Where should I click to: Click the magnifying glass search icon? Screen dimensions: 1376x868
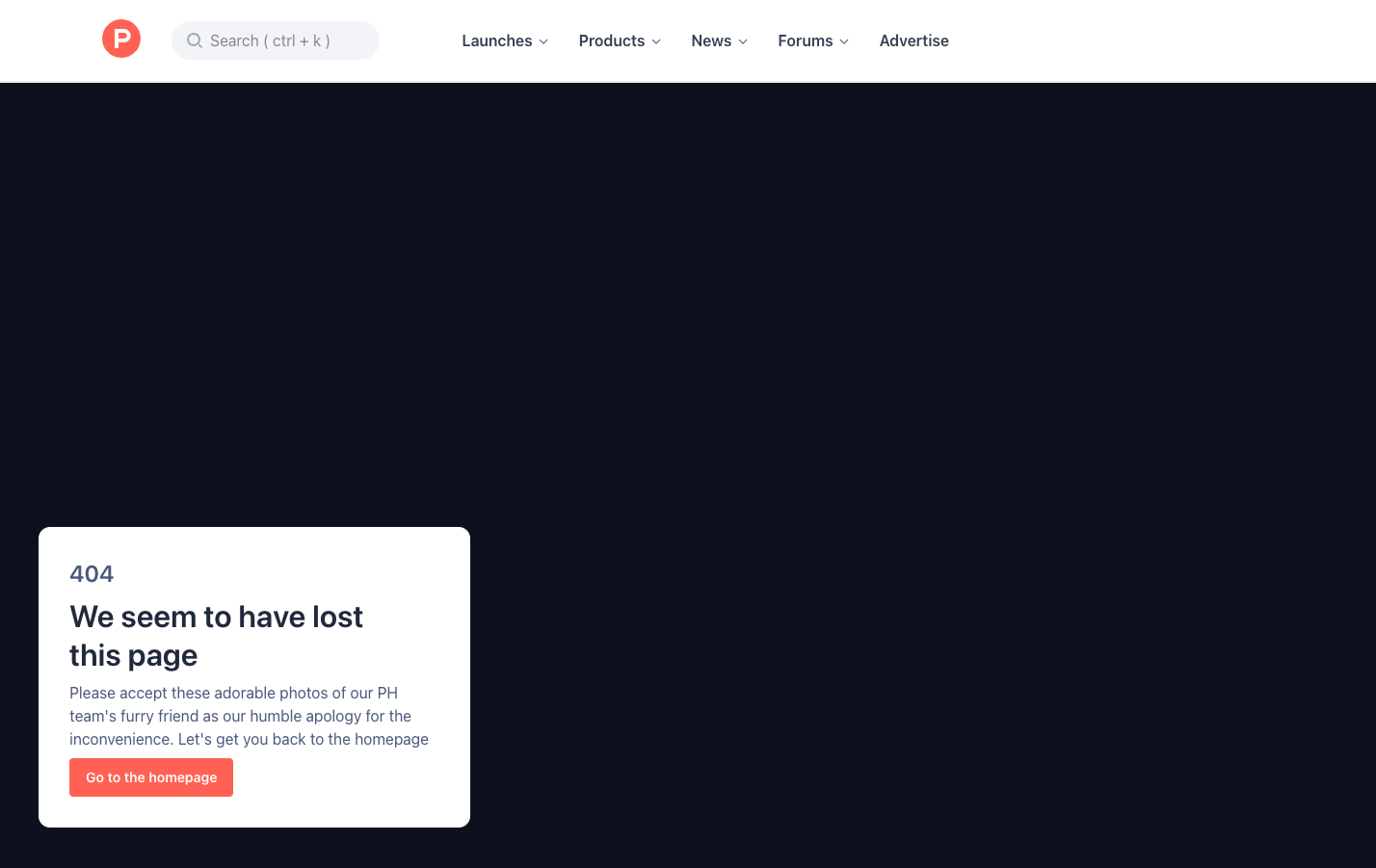[x=195, y=40]
